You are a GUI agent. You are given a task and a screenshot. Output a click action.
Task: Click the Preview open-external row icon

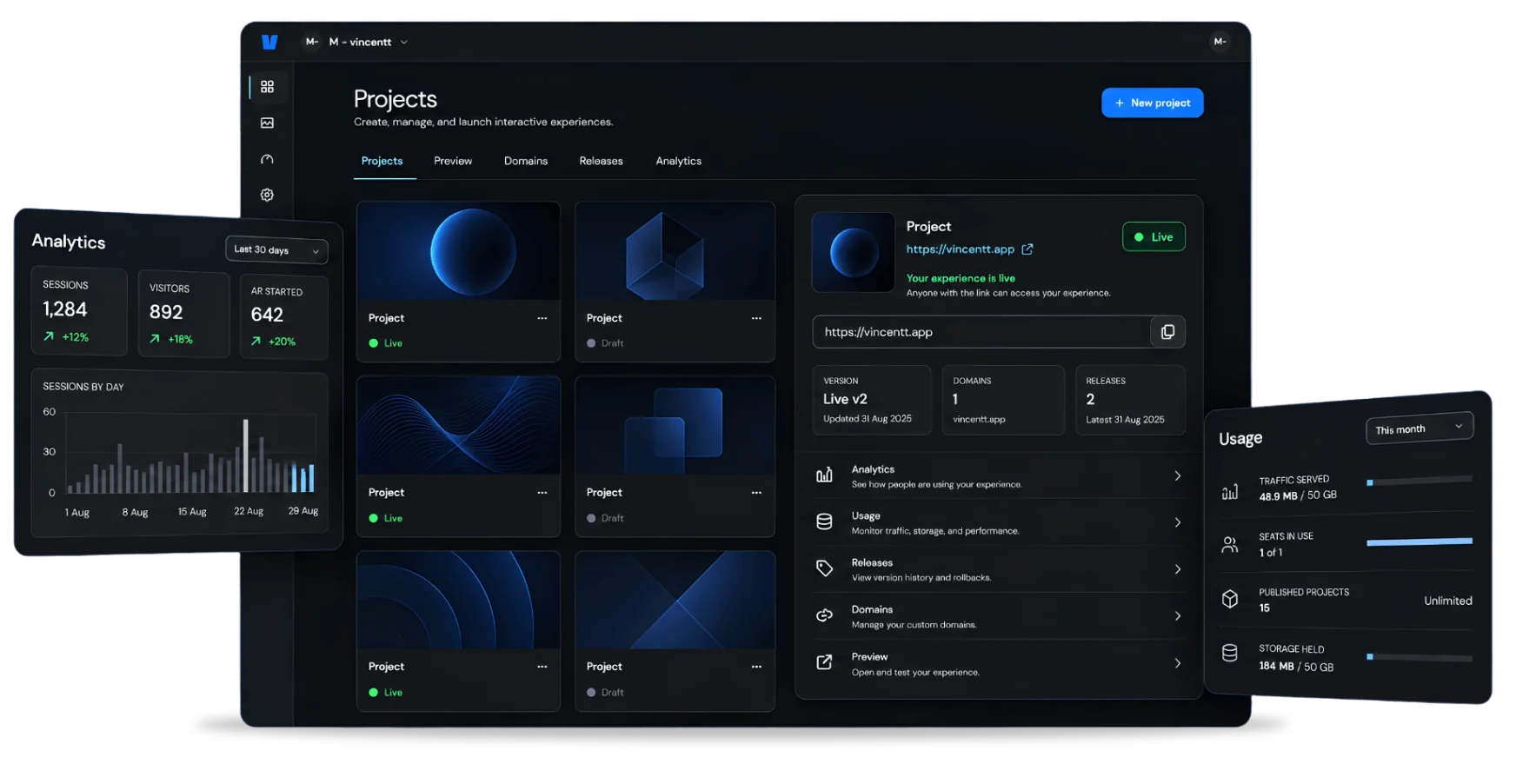(824, 663)
